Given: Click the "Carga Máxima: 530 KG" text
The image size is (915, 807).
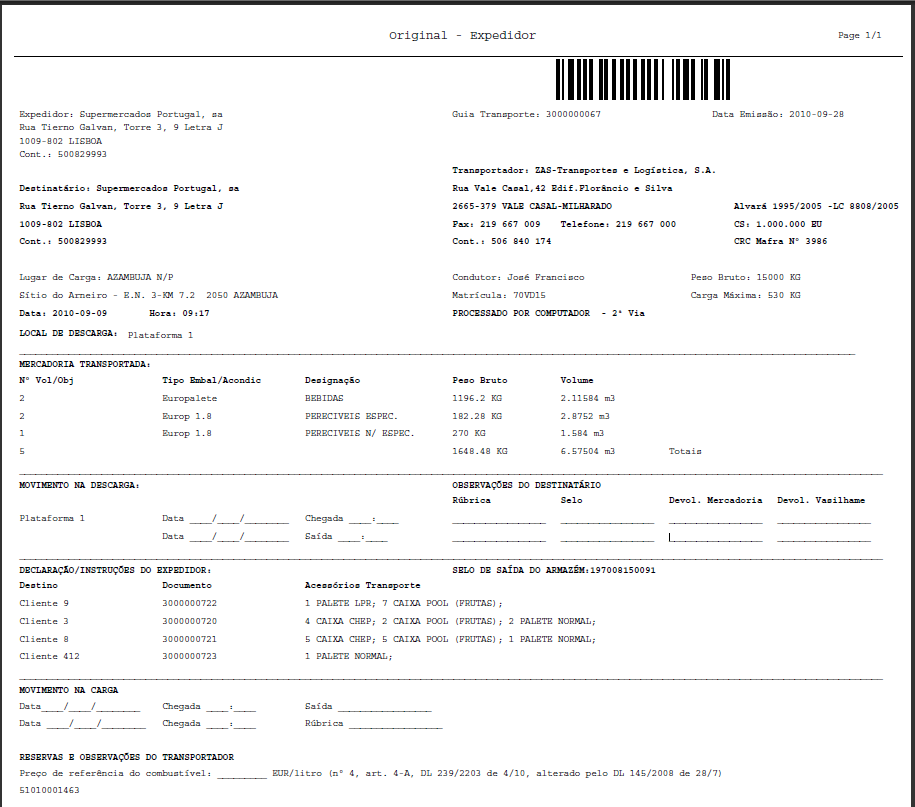Looking at the screenshot, I should pos(746,295).
